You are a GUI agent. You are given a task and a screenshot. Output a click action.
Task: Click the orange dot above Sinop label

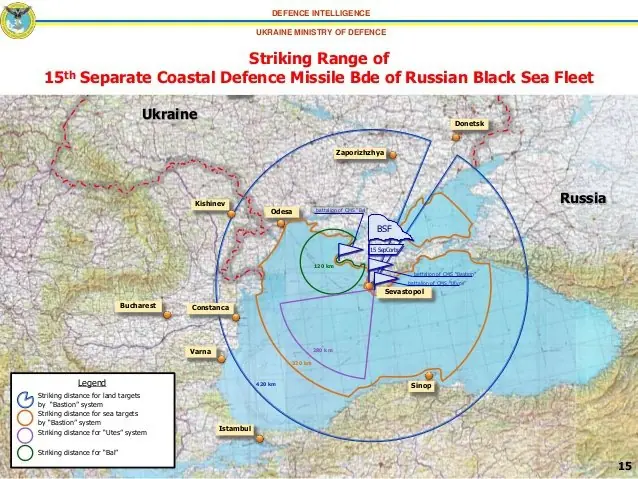click(429, 376)
